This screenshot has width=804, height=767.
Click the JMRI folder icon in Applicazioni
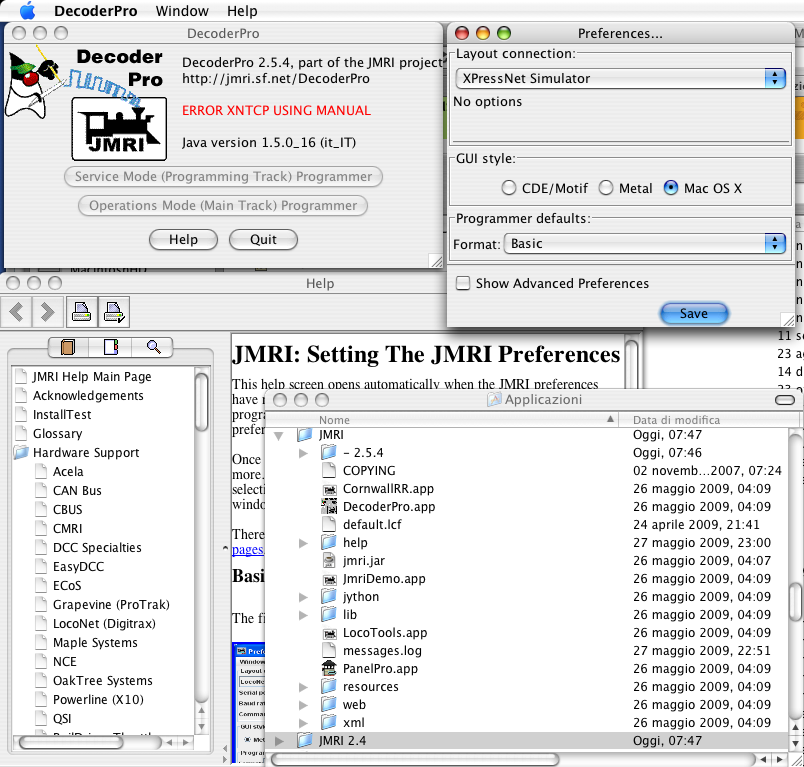coord(305,435)
